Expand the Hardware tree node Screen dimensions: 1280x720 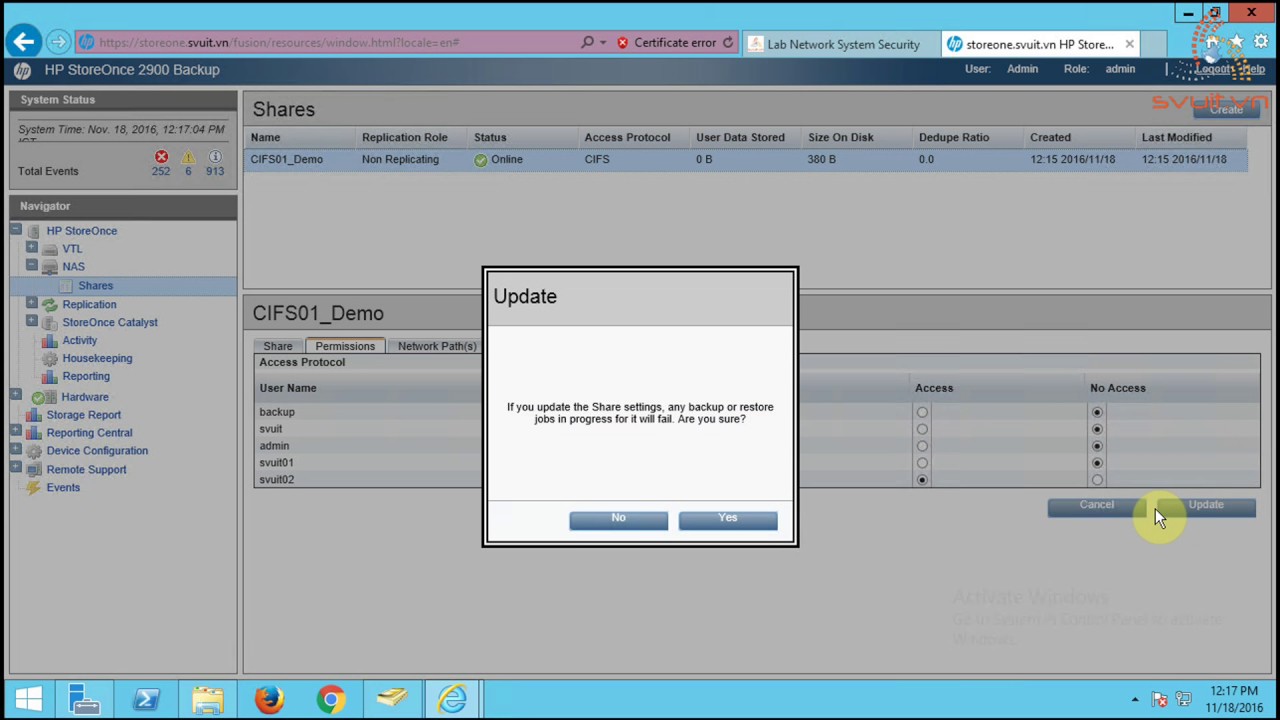[15, 396]
